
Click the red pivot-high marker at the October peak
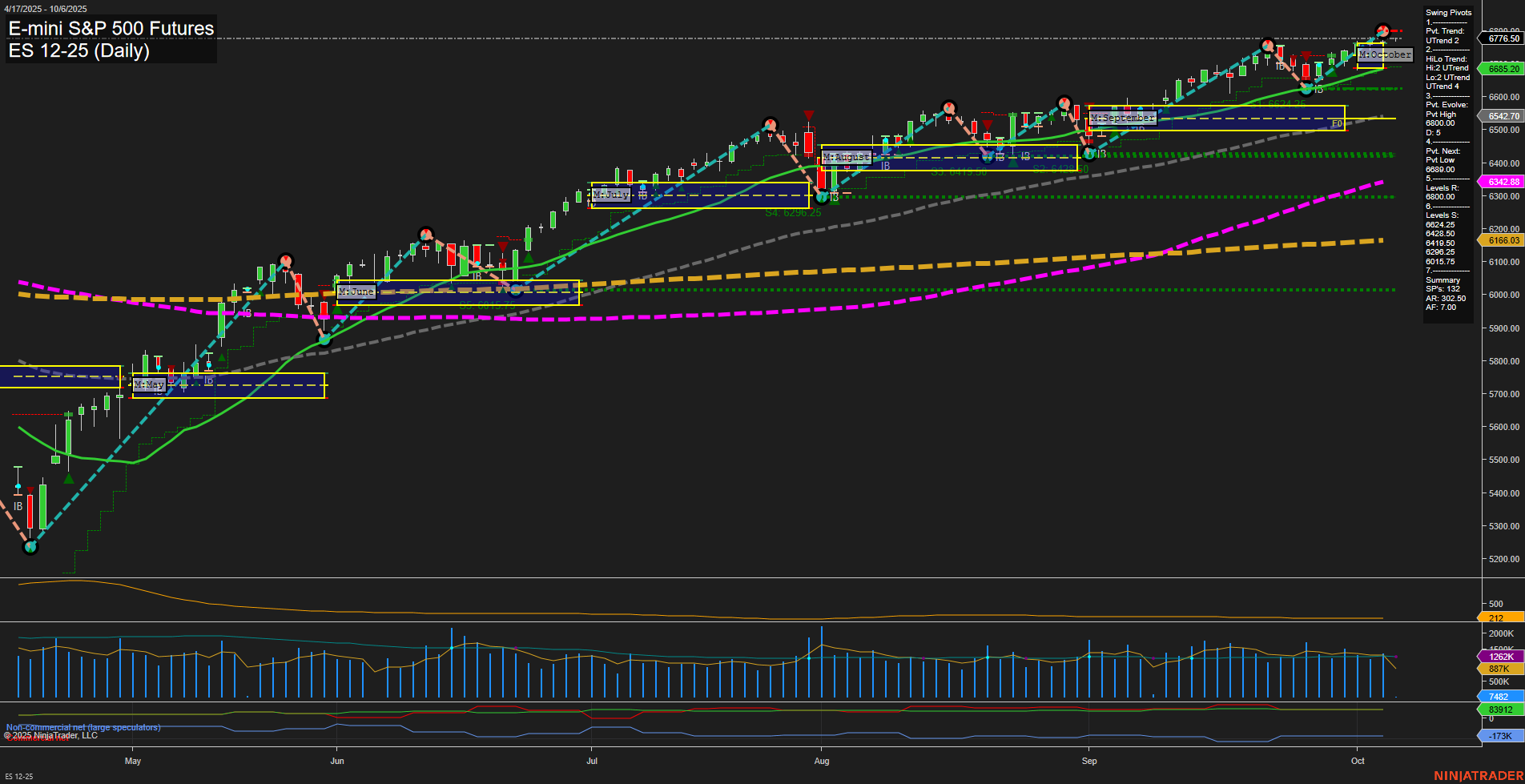tap(1382, 30)
